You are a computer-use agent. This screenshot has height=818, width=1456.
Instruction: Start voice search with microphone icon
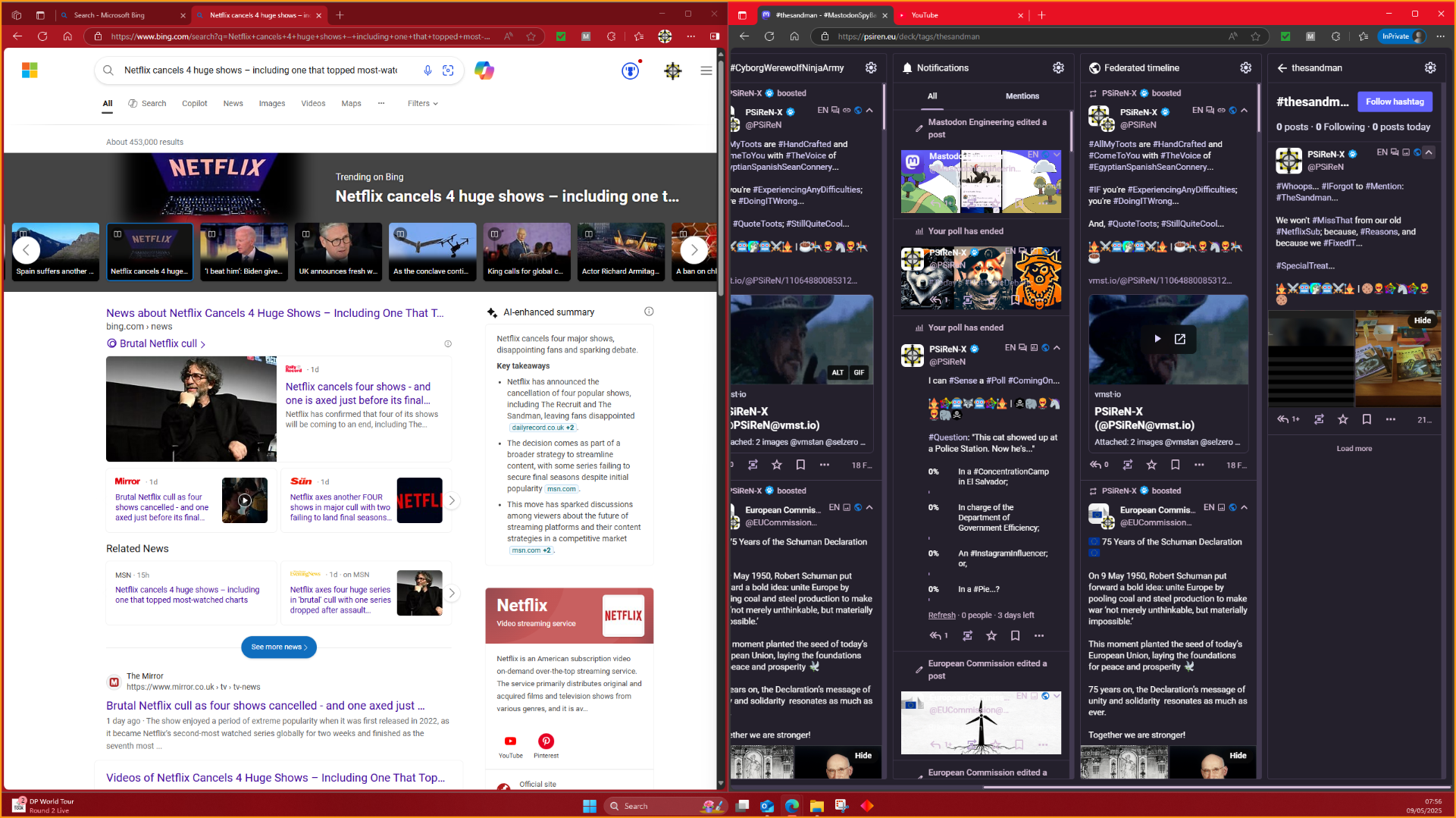(x=427, y=71)
